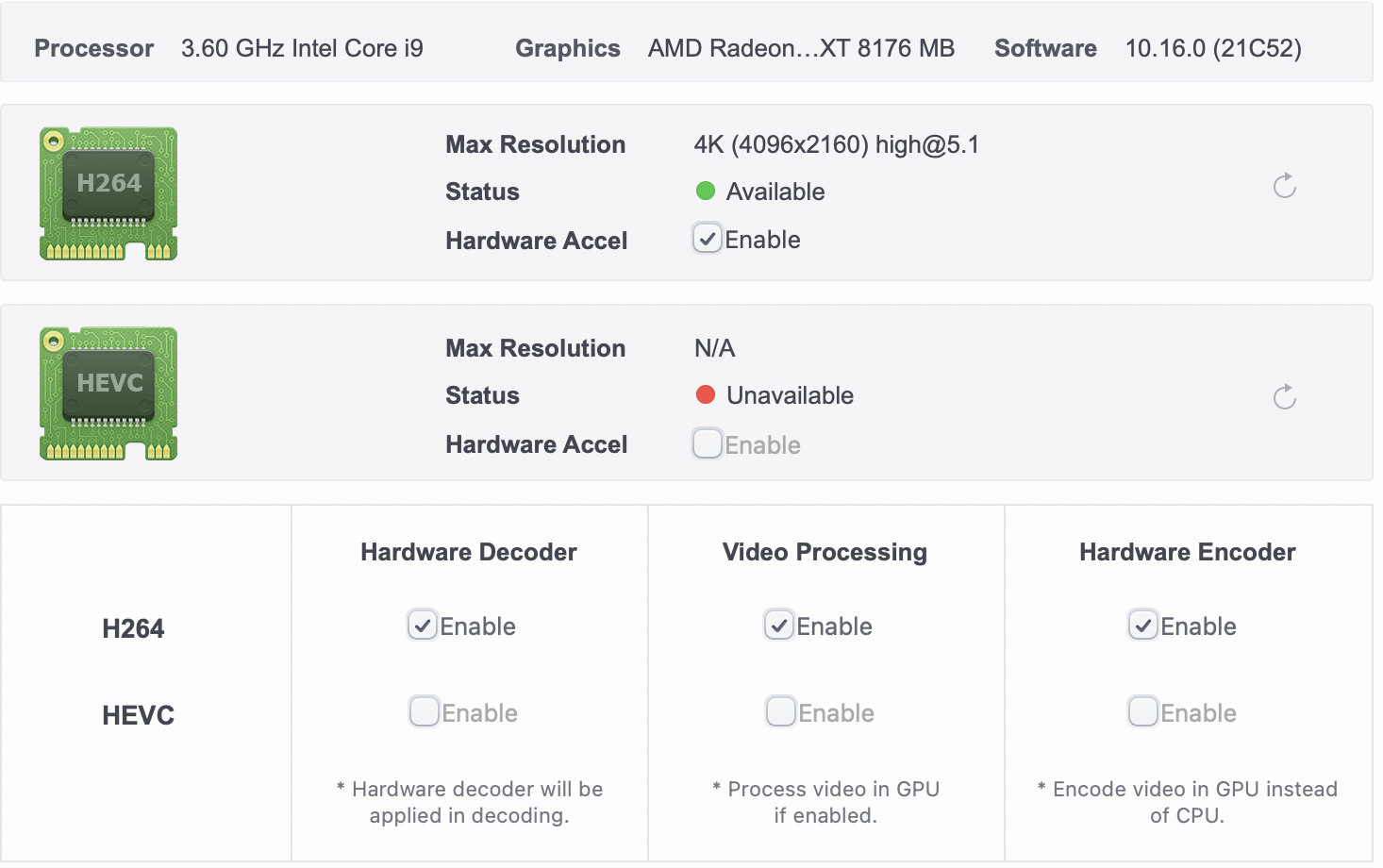The width and height of the screenshot is (1383, 868).
Task: Click the 4K (4096x2160) max resolution value
Action: tap(836, 144)
